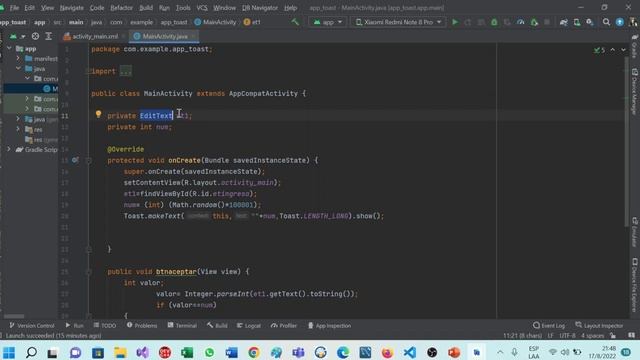
Task: Click the project panel horizontal scrollbar
Action: click(14, 316)
